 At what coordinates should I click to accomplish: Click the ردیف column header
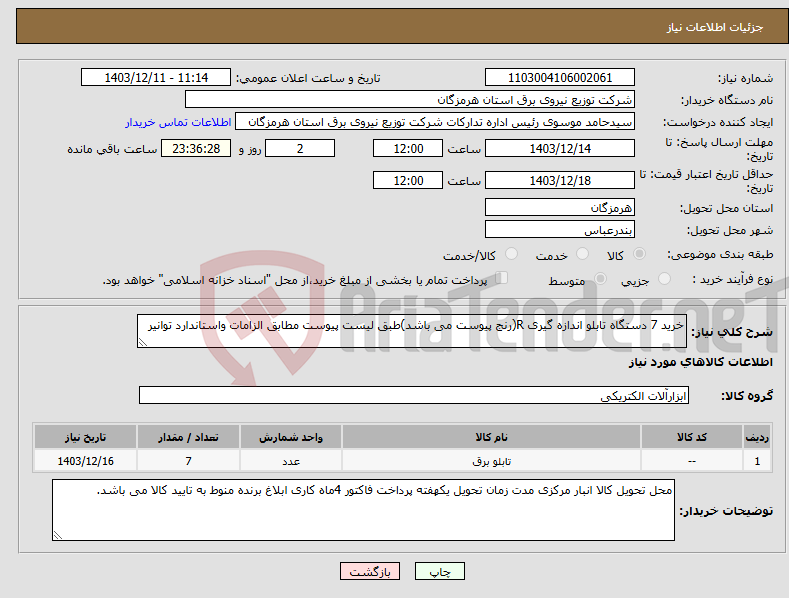(757, 437)
